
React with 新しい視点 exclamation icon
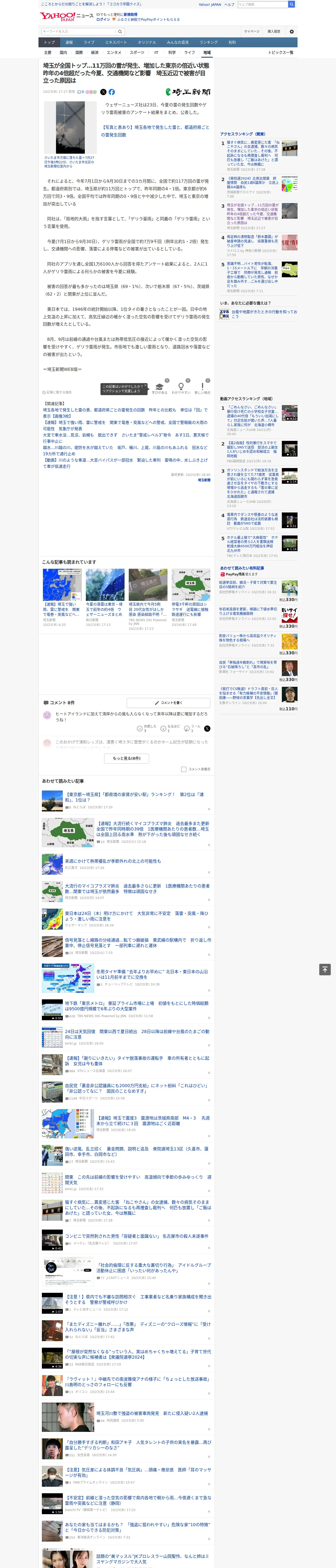coord(203,387)
